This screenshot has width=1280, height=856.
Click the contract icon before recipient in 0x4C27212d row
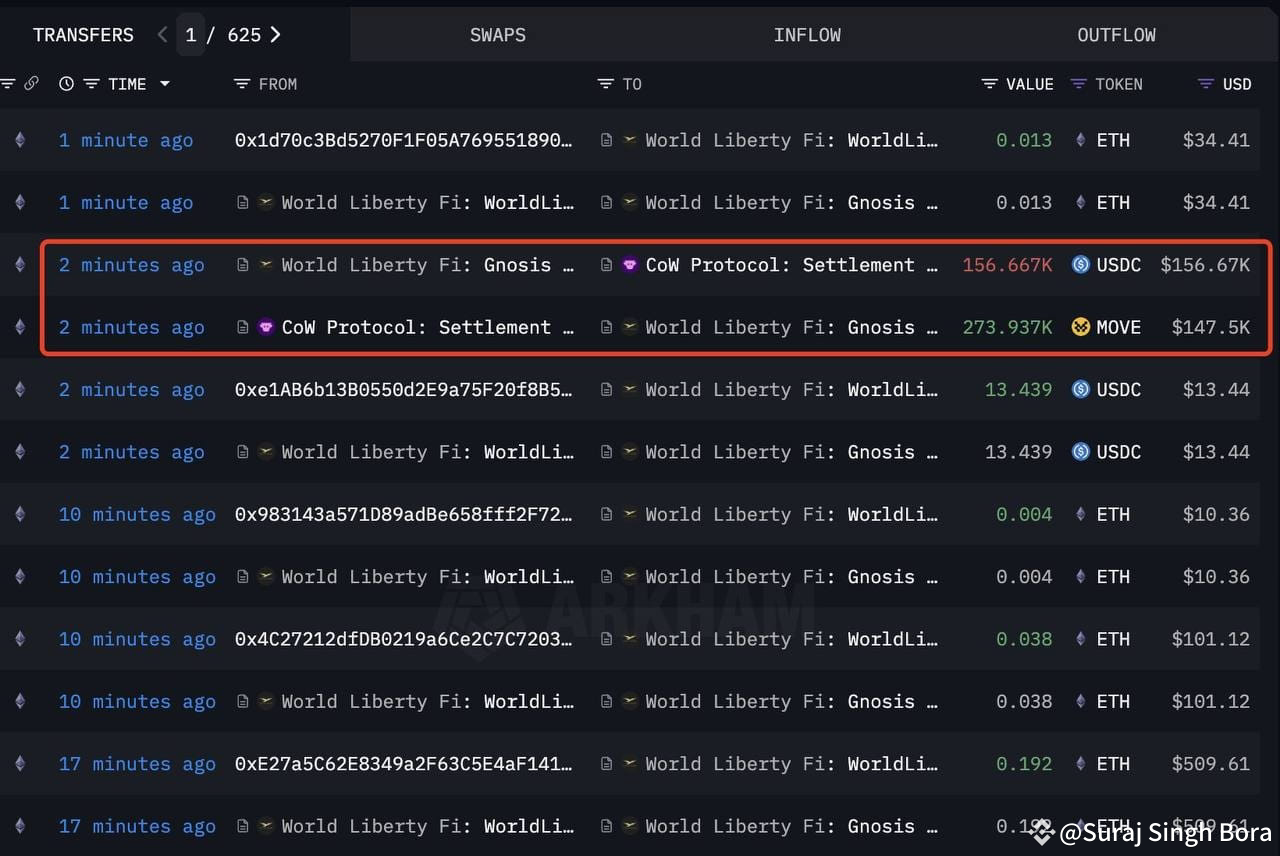click(x=606, y=639)
